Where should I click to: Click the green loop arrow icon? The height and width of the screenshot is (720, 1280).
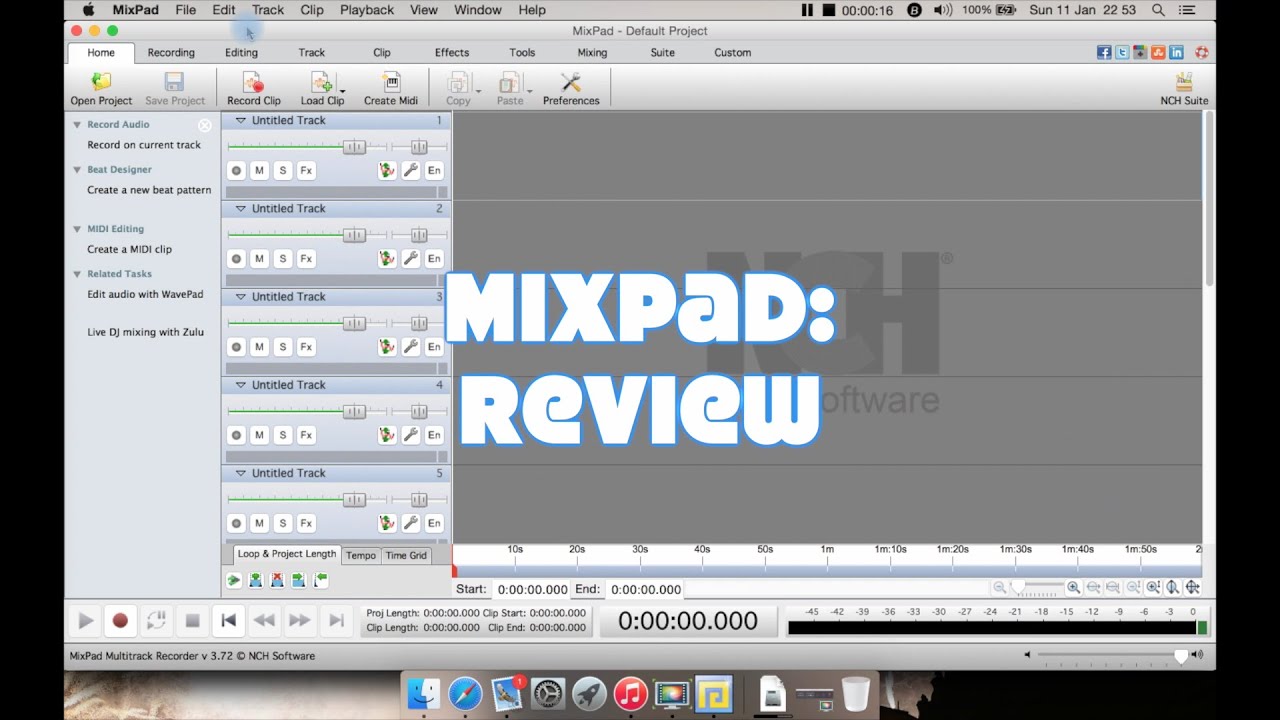tap(234, 580)
